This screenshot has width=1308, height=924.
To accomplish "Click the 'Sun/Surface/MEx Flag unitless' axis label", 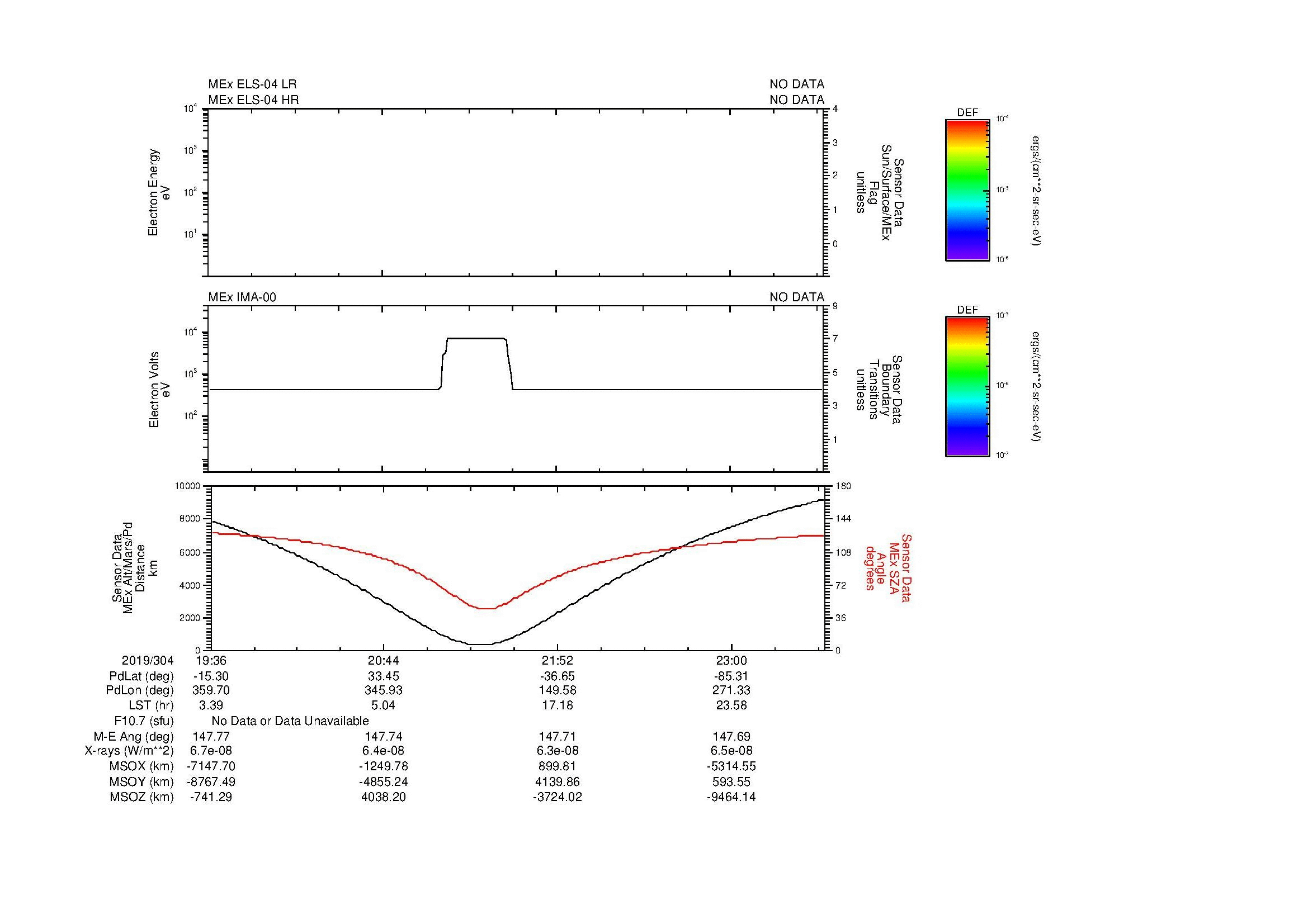I will click(880, 192).
